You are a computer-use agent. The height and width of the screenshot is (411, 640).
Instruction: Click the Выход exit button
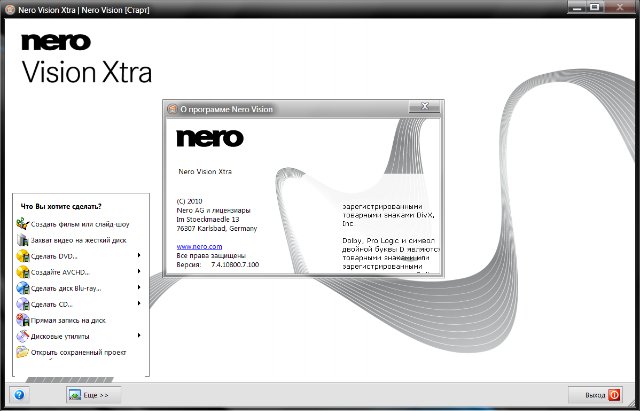595,395
